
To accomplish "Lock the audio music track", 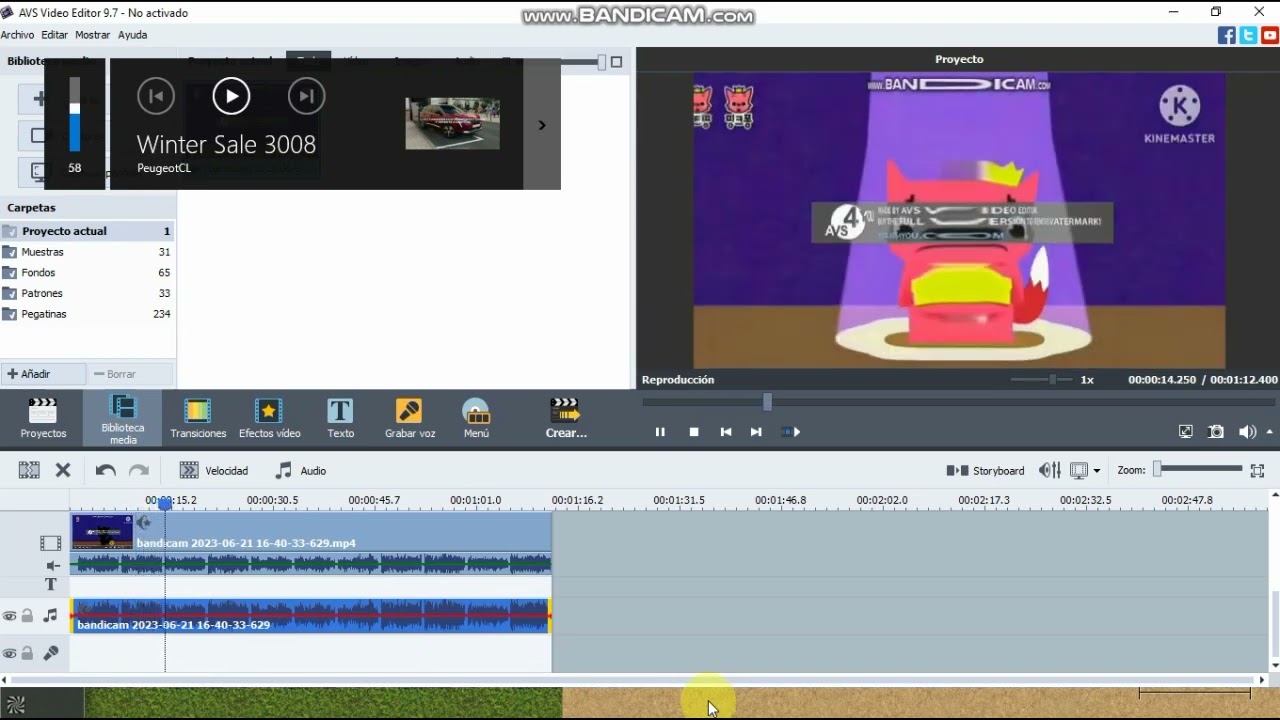I will click(x=28, y=616).
